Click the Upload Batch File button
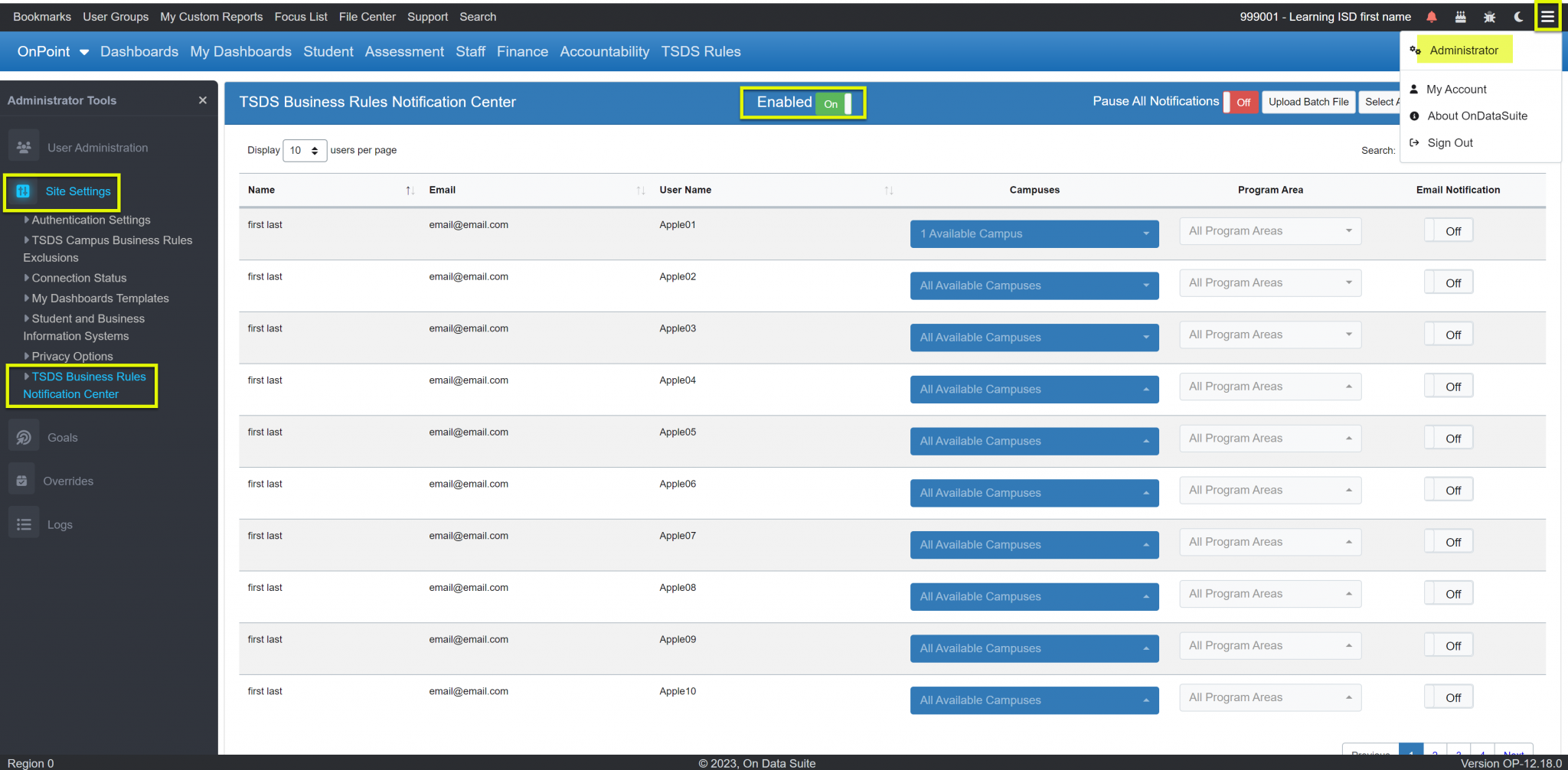 [1308, 101]
